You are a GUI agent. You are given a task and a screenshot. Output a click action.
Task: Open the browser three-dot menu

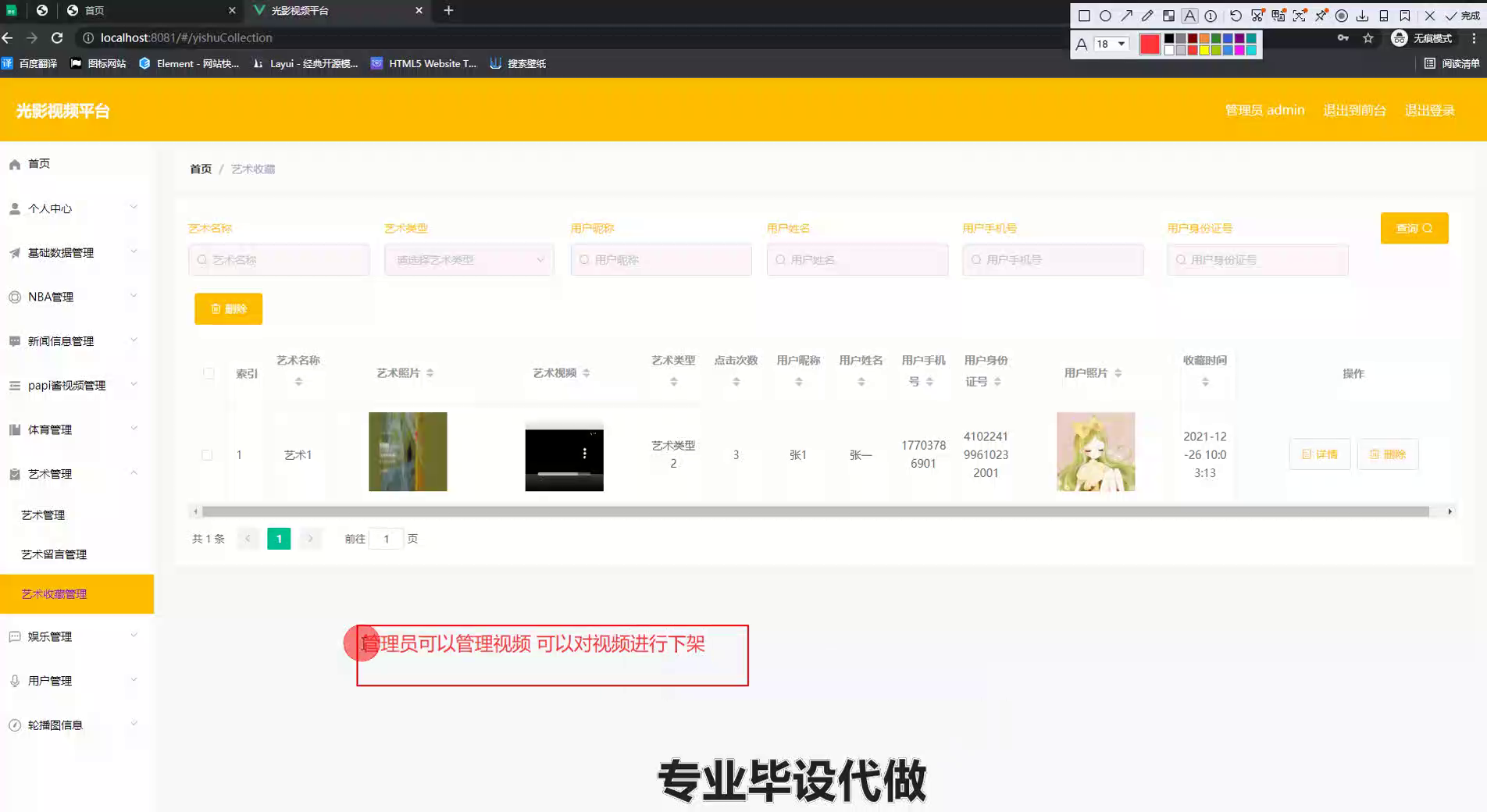coord(1474,37)
